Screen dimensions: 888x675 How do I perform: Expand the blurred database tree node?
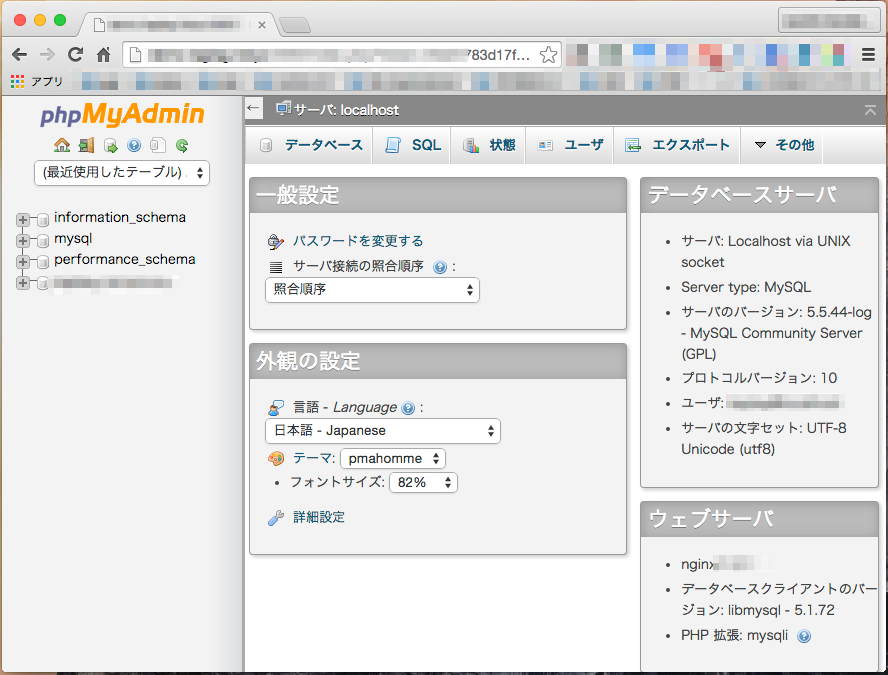23,283
